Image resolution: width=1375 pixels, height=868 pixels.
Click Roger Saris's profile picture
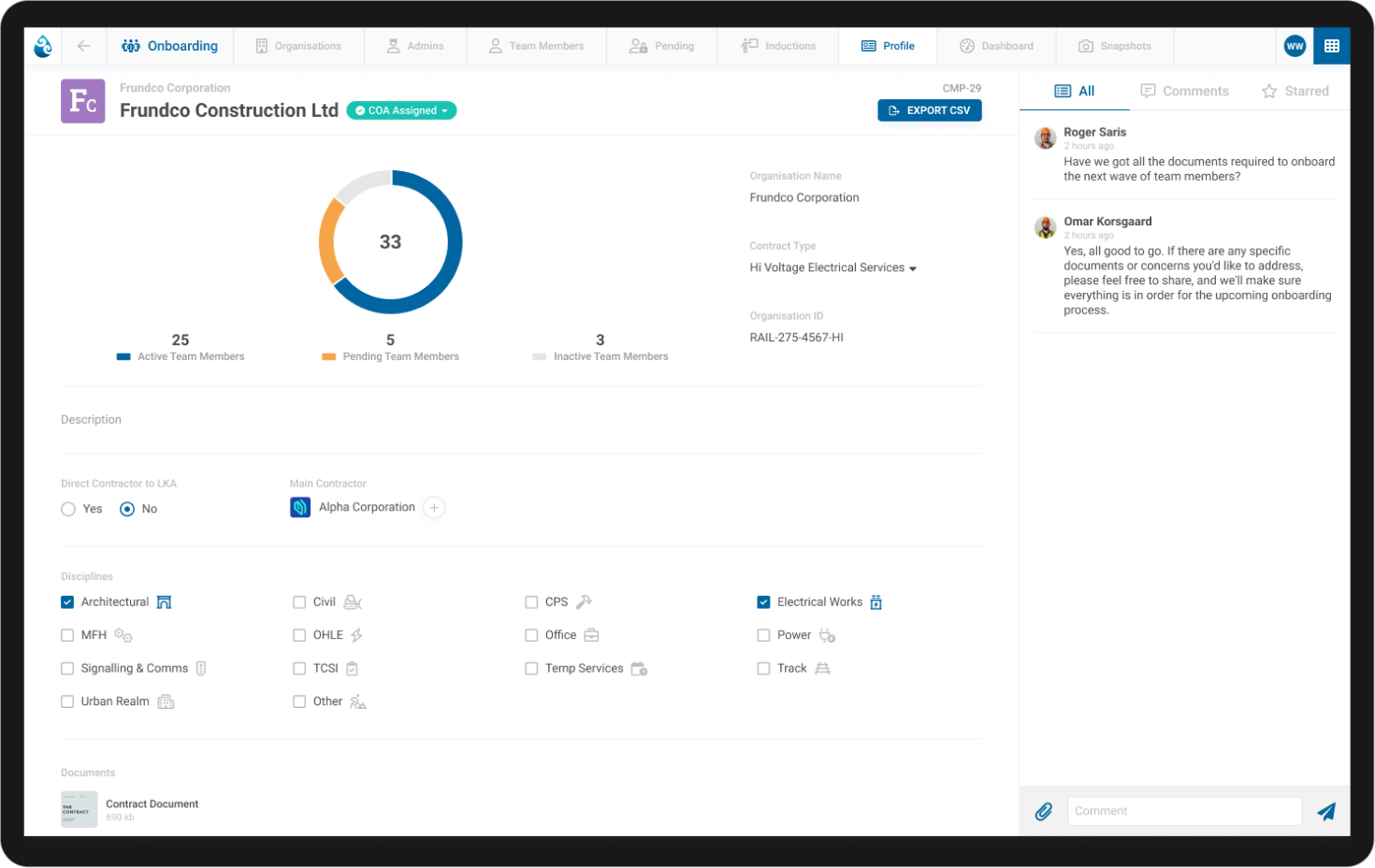[1045, 137]
